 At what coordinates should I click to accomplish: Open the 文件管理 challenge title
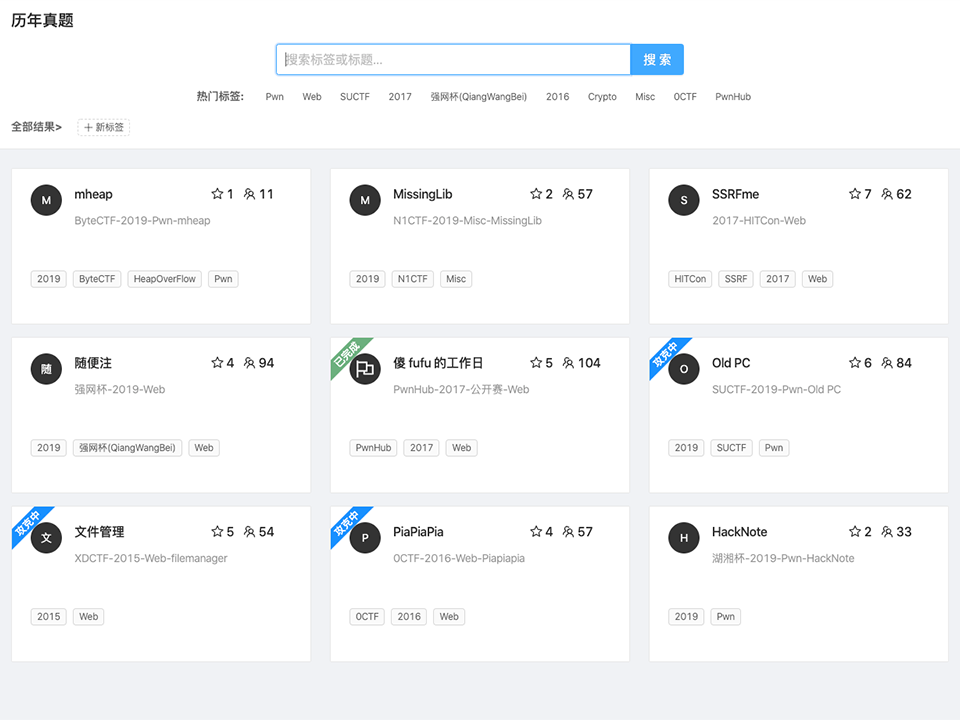pos(99,532)
